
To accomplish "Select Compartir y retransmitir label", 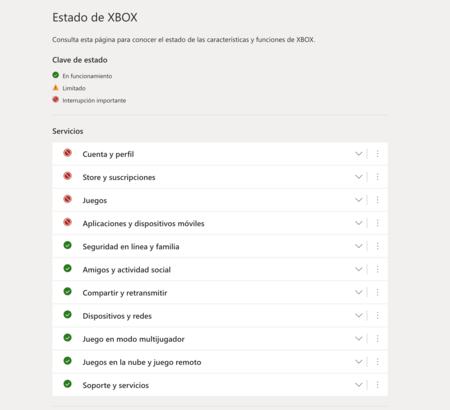I will click(125, 293).
